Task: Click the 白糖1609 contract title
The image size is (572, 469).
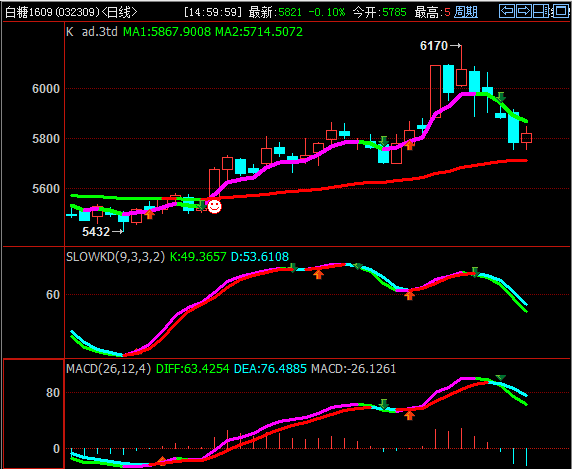Action: pyautogui.click(x=29, y=12)
